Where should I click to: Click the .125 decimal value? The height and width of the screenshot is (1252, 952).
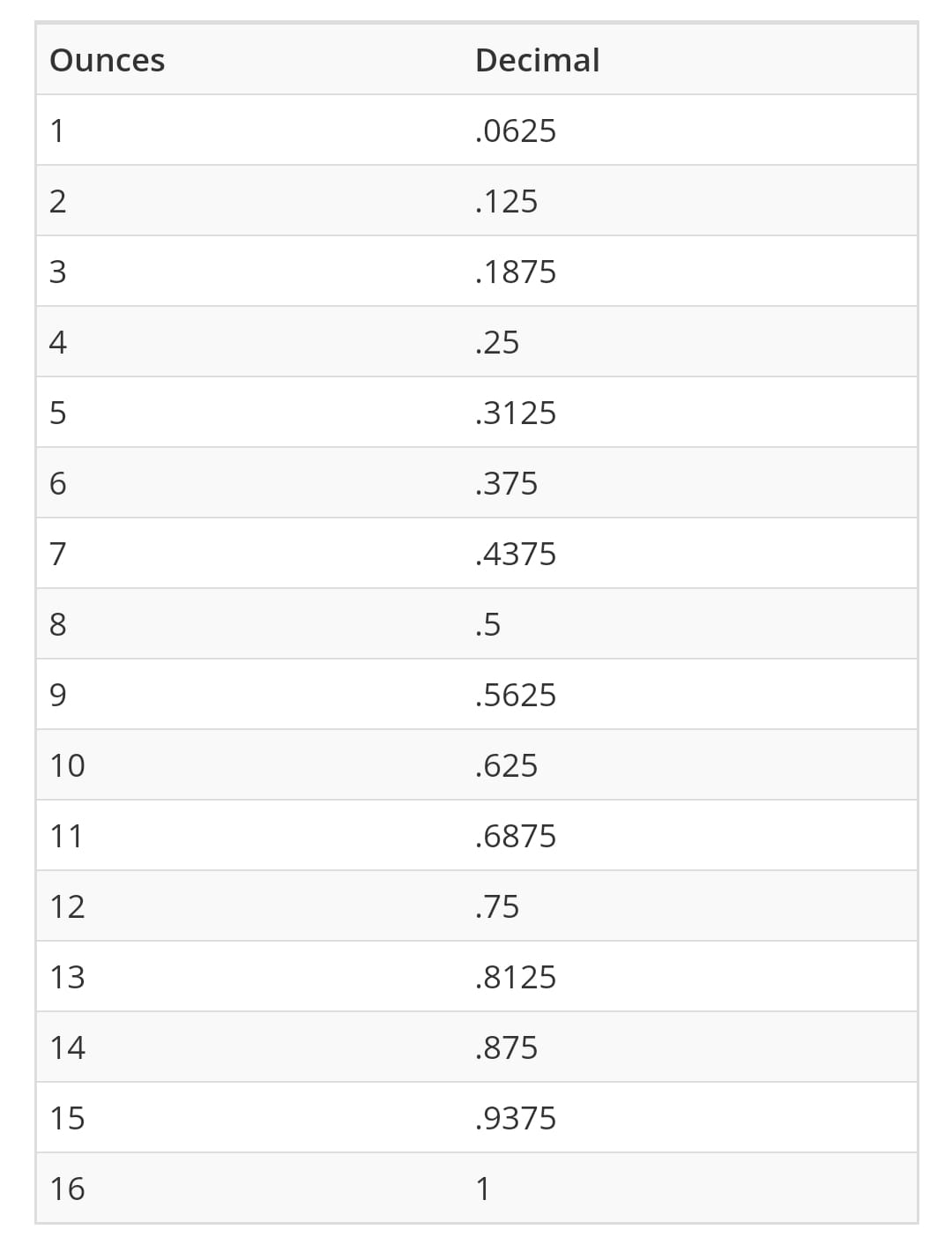coord(506,201)
